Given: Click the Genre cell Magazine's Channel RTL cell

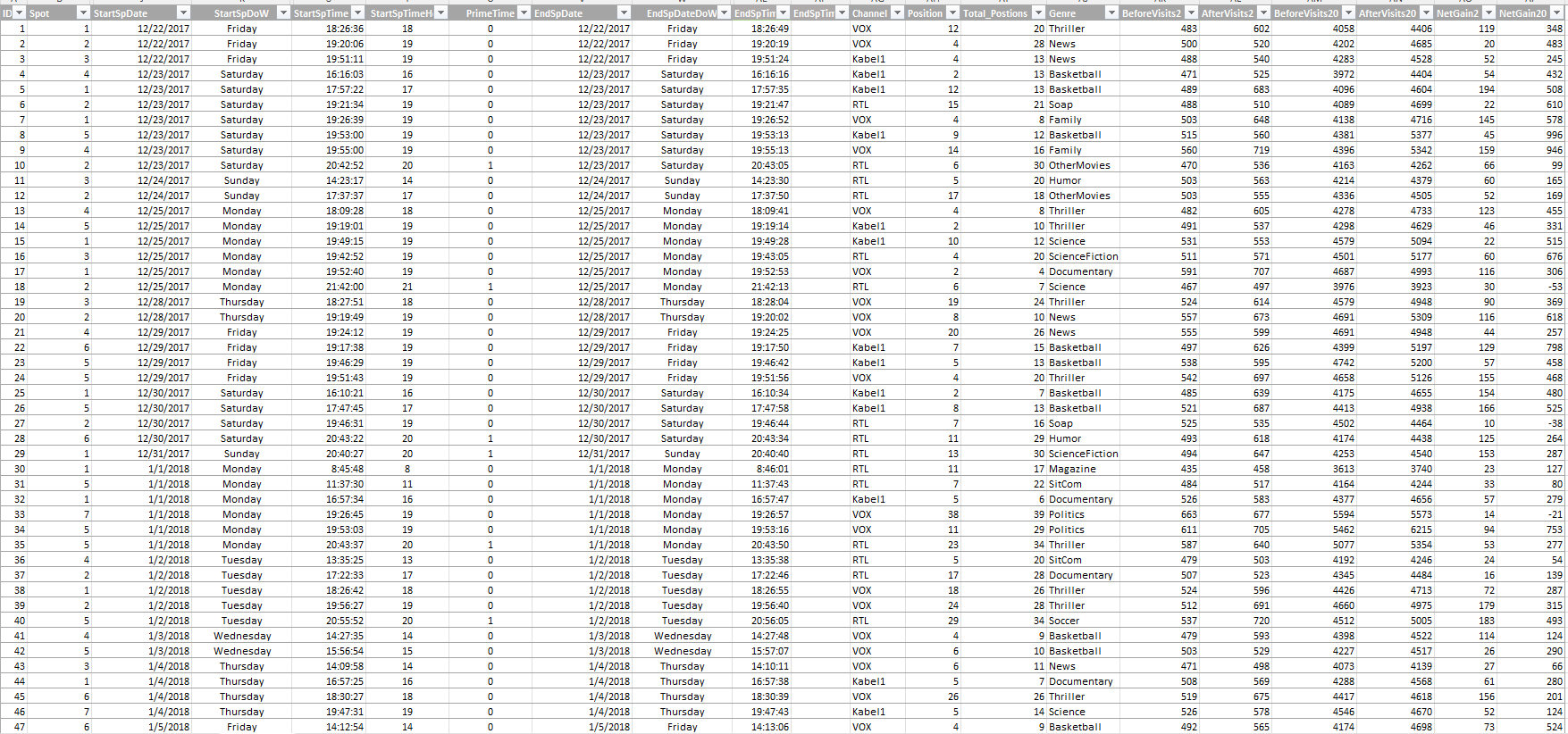Looking at the screenshot, I should (876, 469).
